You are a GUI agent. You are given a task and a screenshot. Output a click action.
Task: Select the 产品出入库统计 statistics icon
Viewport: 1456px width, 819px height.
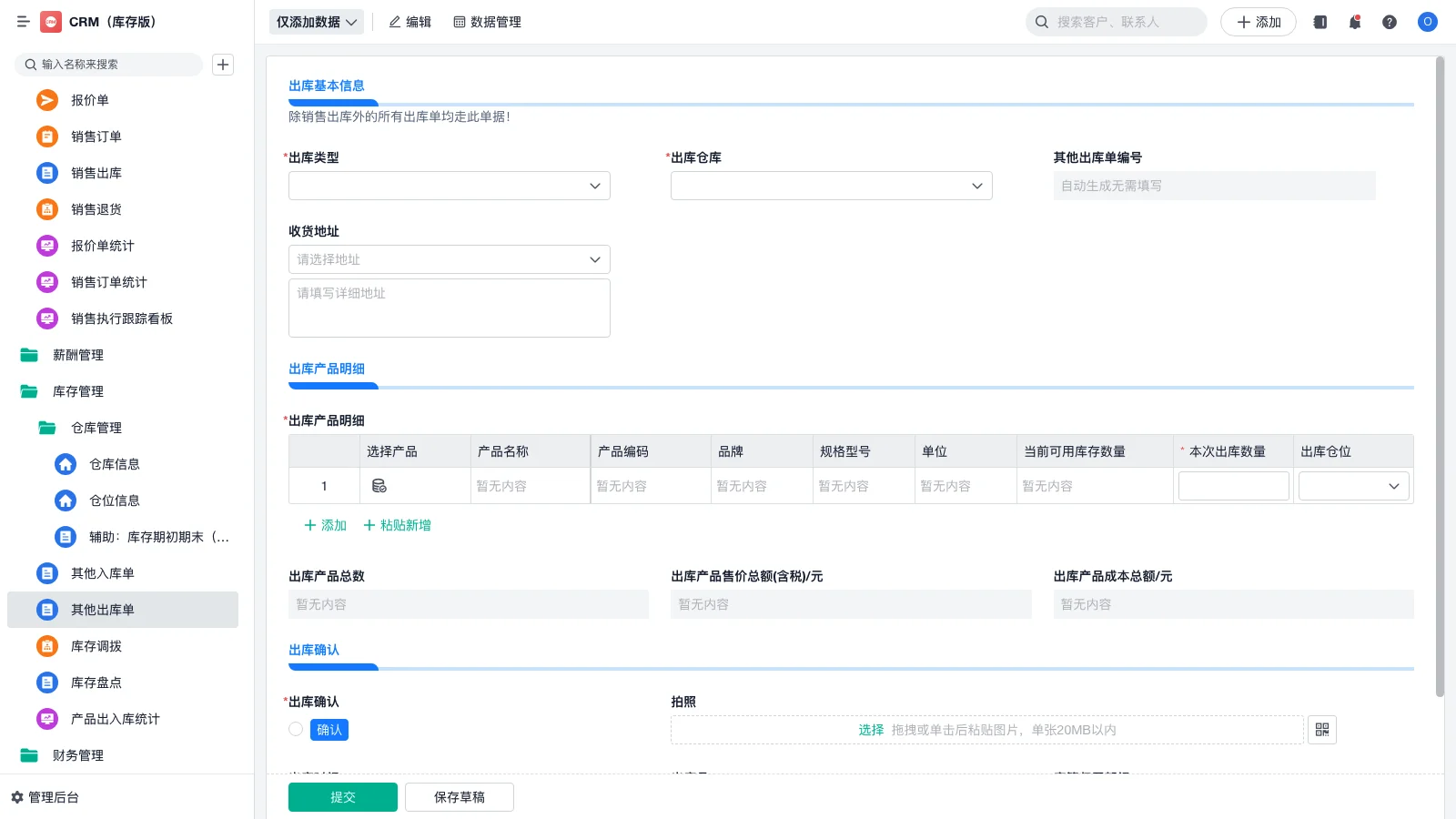[x=46, y=719]
